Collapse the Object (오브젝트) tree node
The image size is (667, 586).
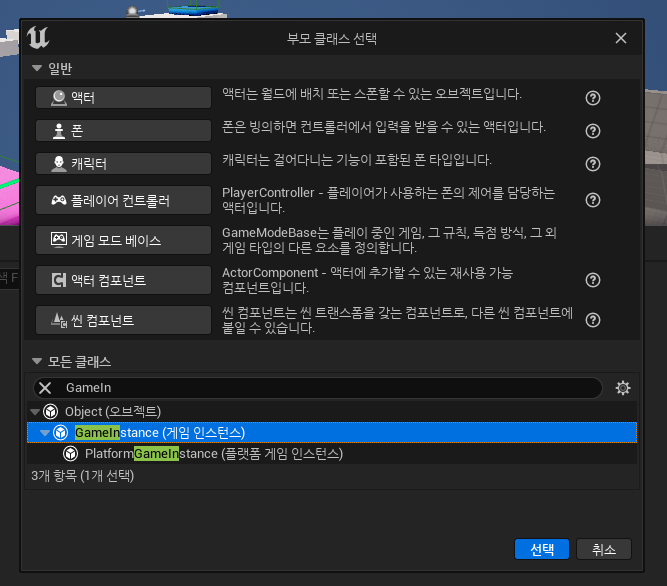pyautogui.click(x=35, y=412)
